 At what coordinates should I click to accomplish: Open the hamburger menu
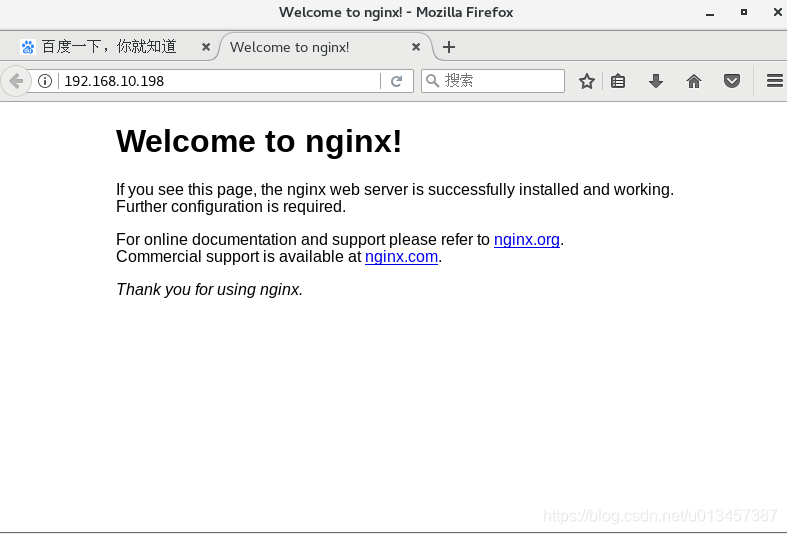[775, 81]
